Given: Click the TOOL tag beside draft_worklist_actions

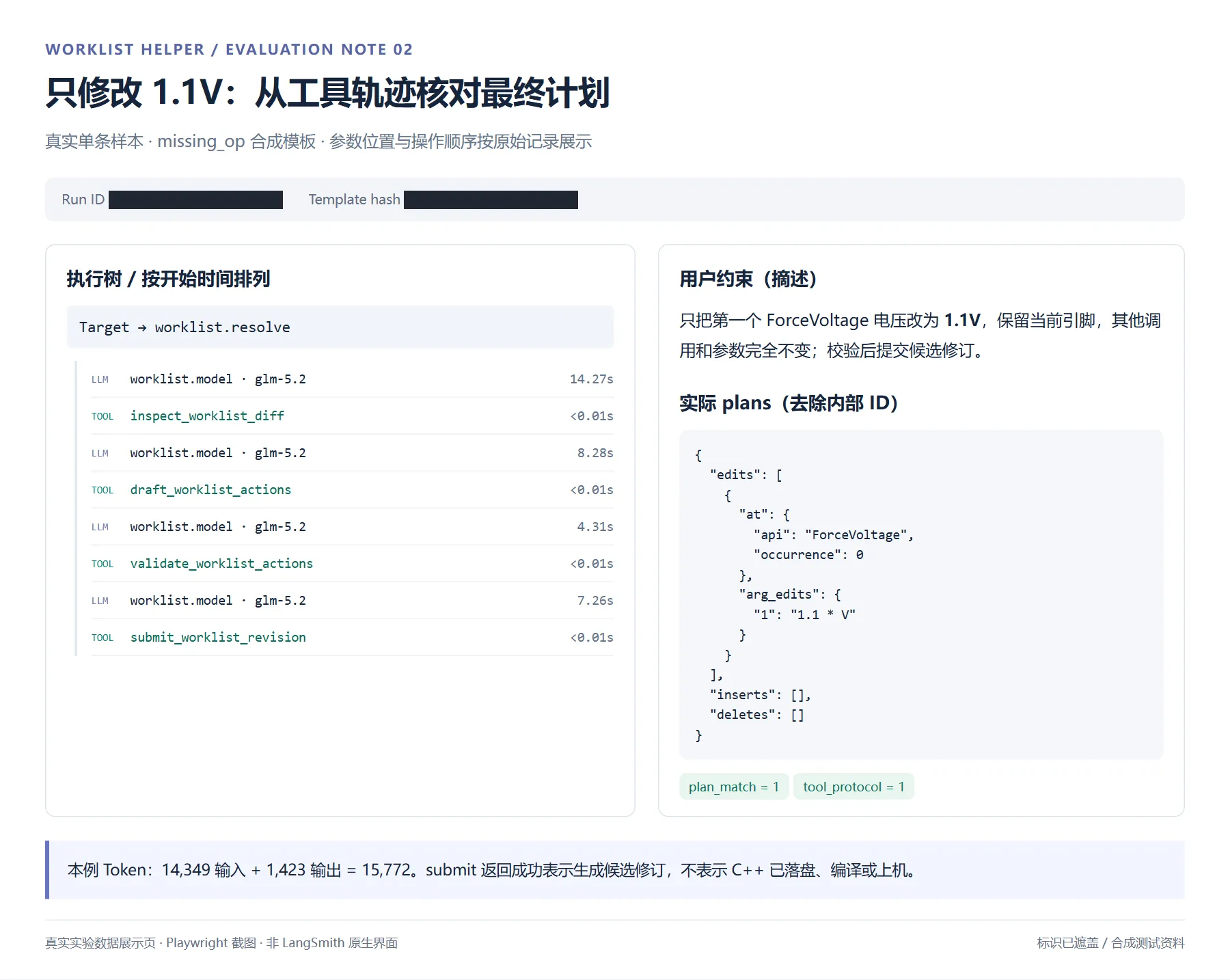Looking at the screenshot, I should pos(102,490).
